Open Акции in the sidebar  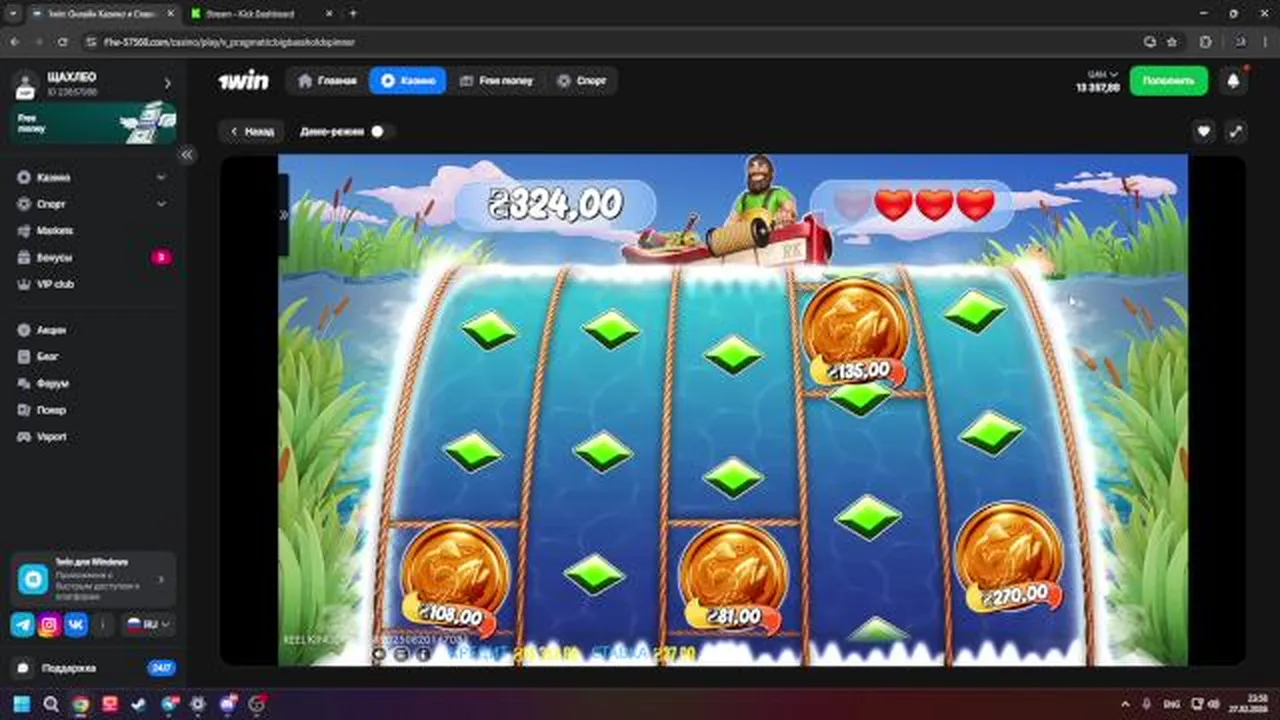(x=43, y=330)
